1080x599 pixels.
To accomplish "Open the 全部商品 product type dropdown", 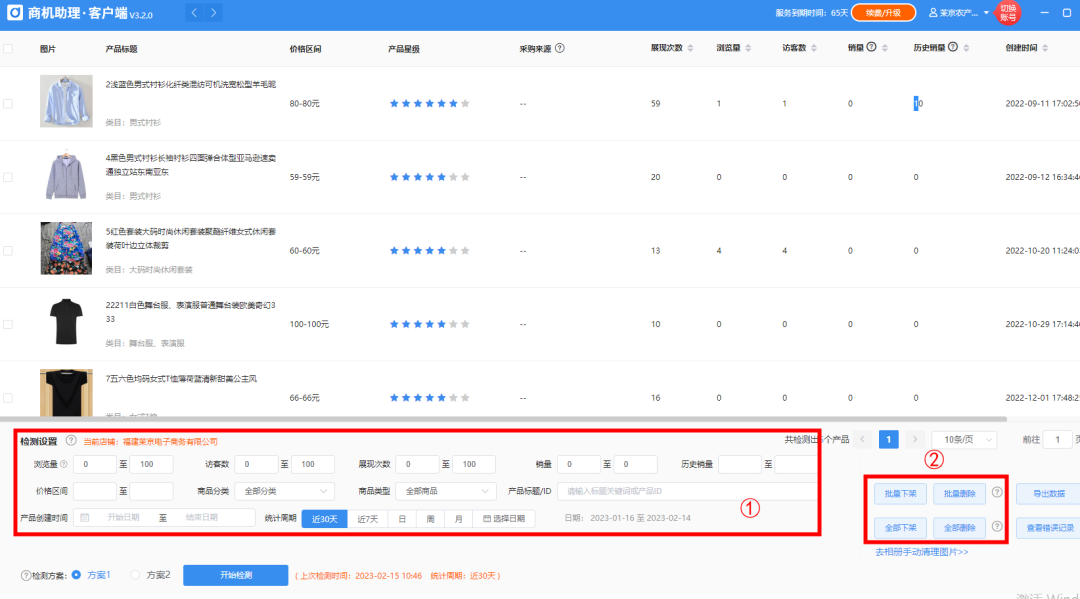I will click(446, 492).
